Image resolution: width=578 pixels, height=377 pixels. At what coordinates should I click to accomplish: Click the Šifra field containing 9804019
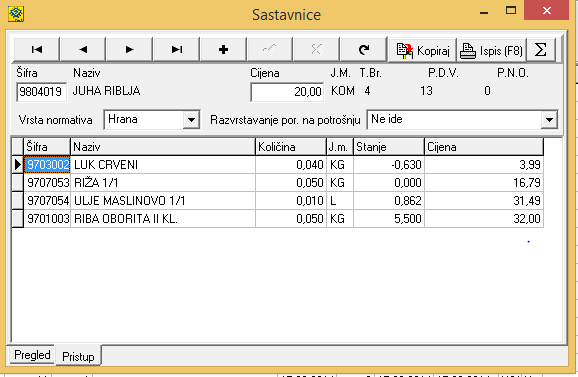point(41,91)
